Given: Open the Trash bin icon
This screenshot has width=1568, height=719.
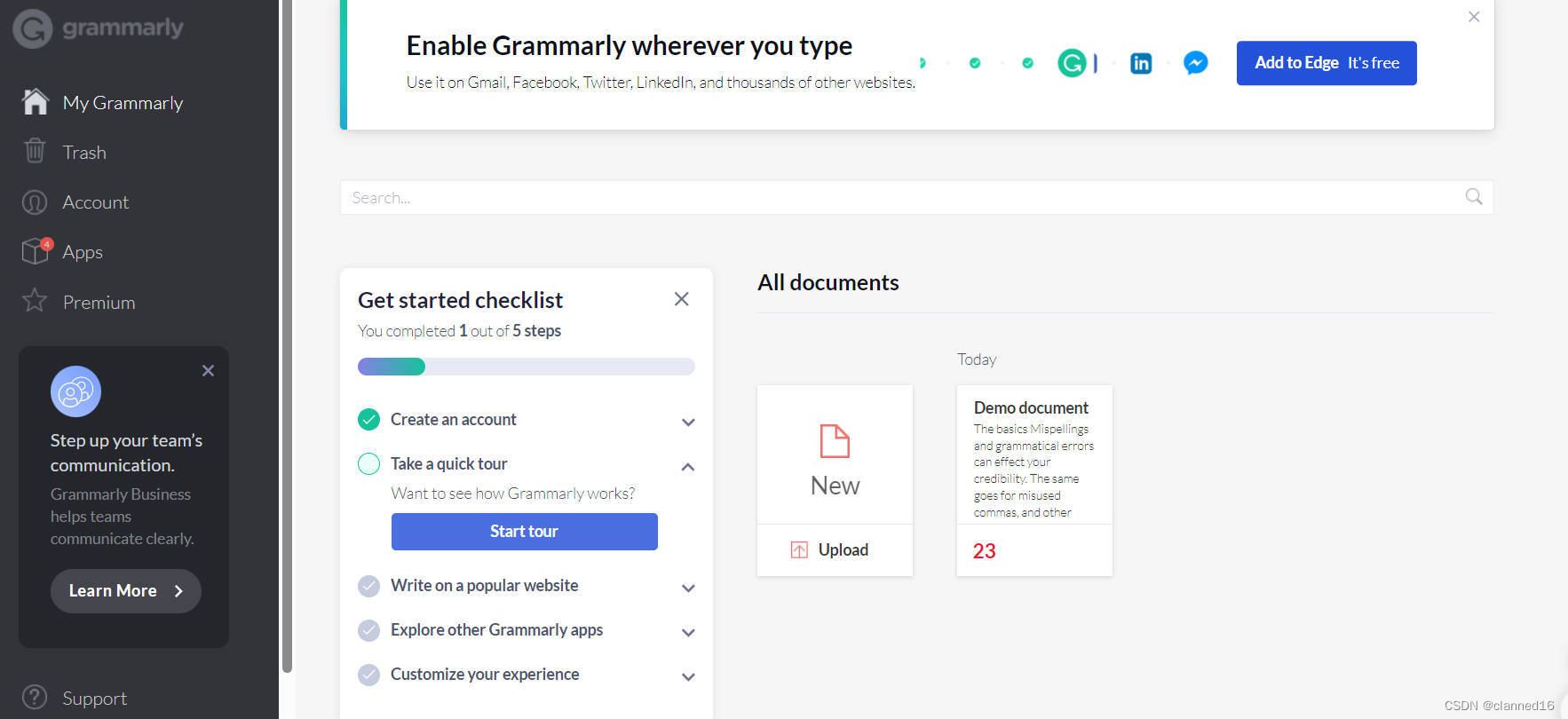Looking at the screenshot, I should coord(35,151).
